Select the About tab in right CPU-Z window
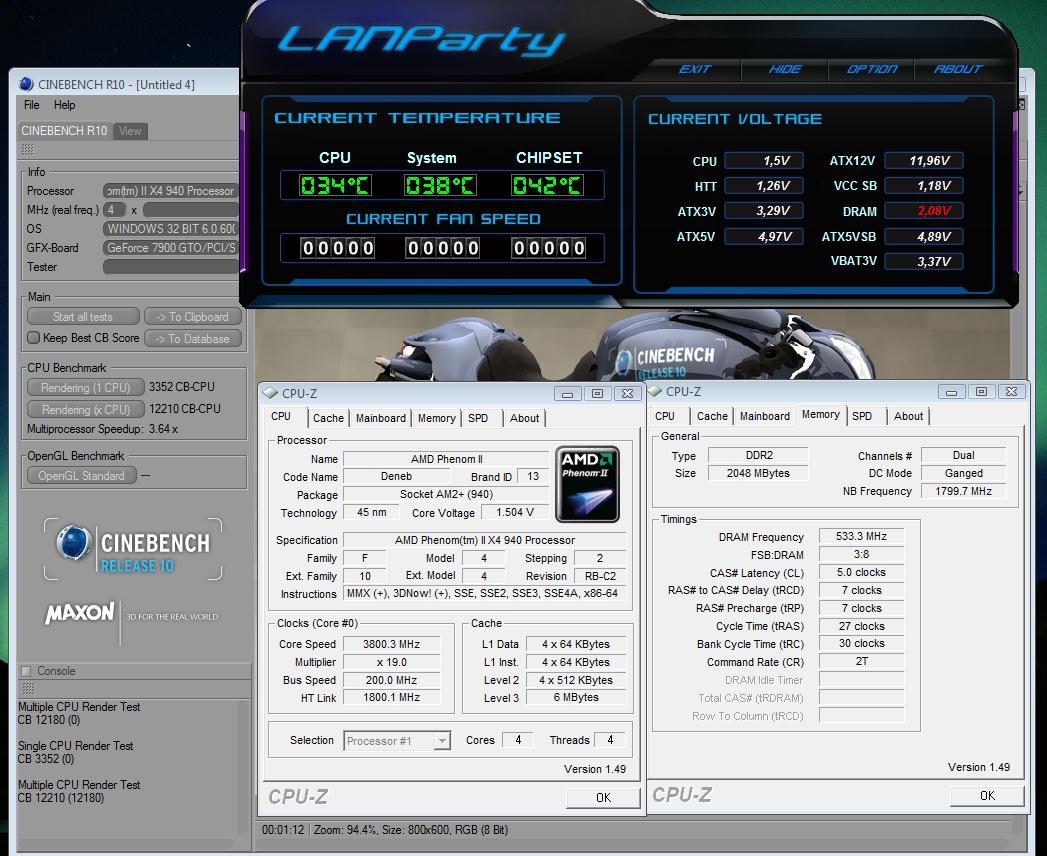Image resolution: width=1047 pixels, height=856 pixels. (908, 416)
